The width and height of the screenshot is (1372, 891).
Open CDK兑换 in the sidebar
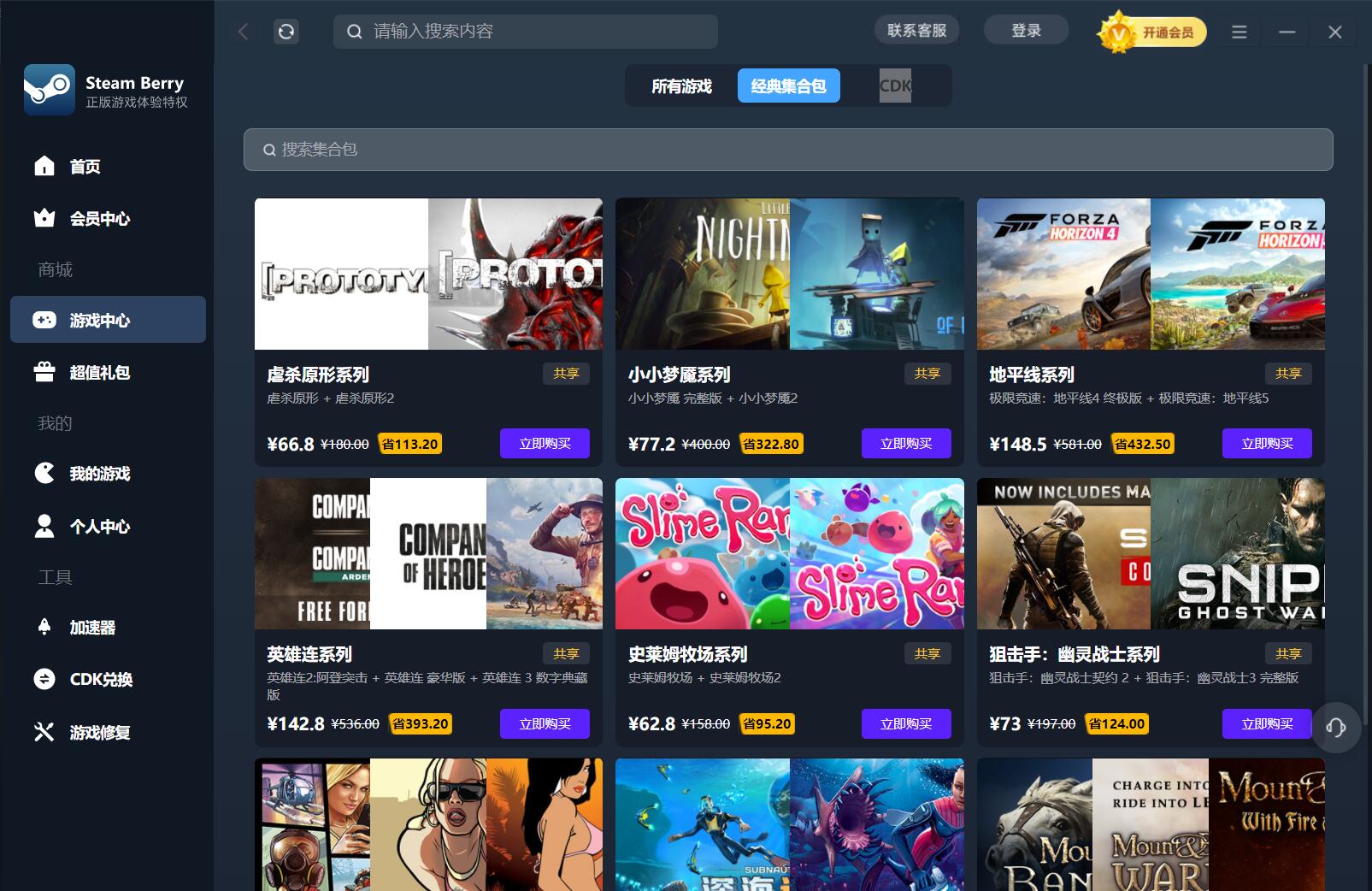tap(108, 679)
